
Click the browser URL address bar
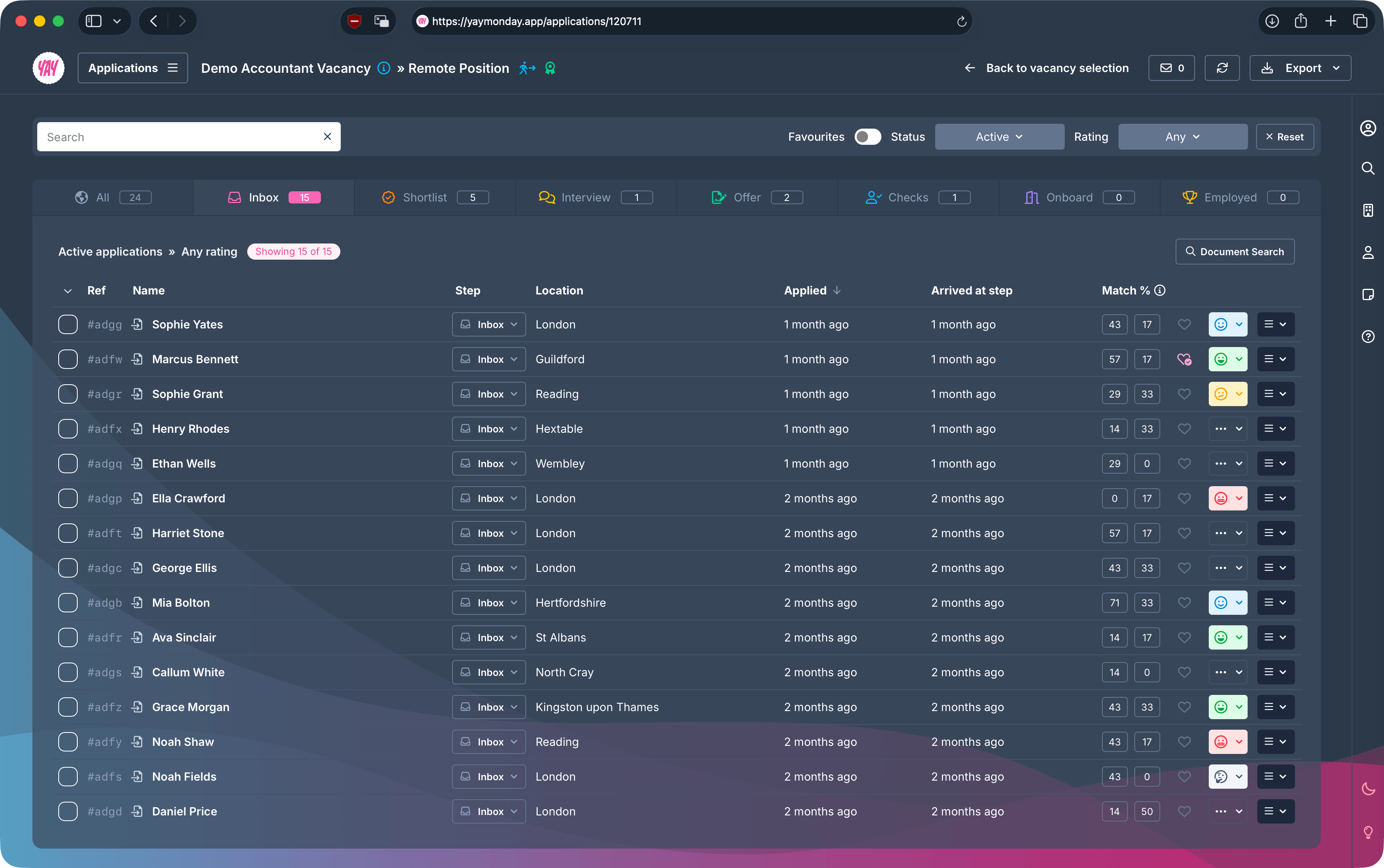692,21
